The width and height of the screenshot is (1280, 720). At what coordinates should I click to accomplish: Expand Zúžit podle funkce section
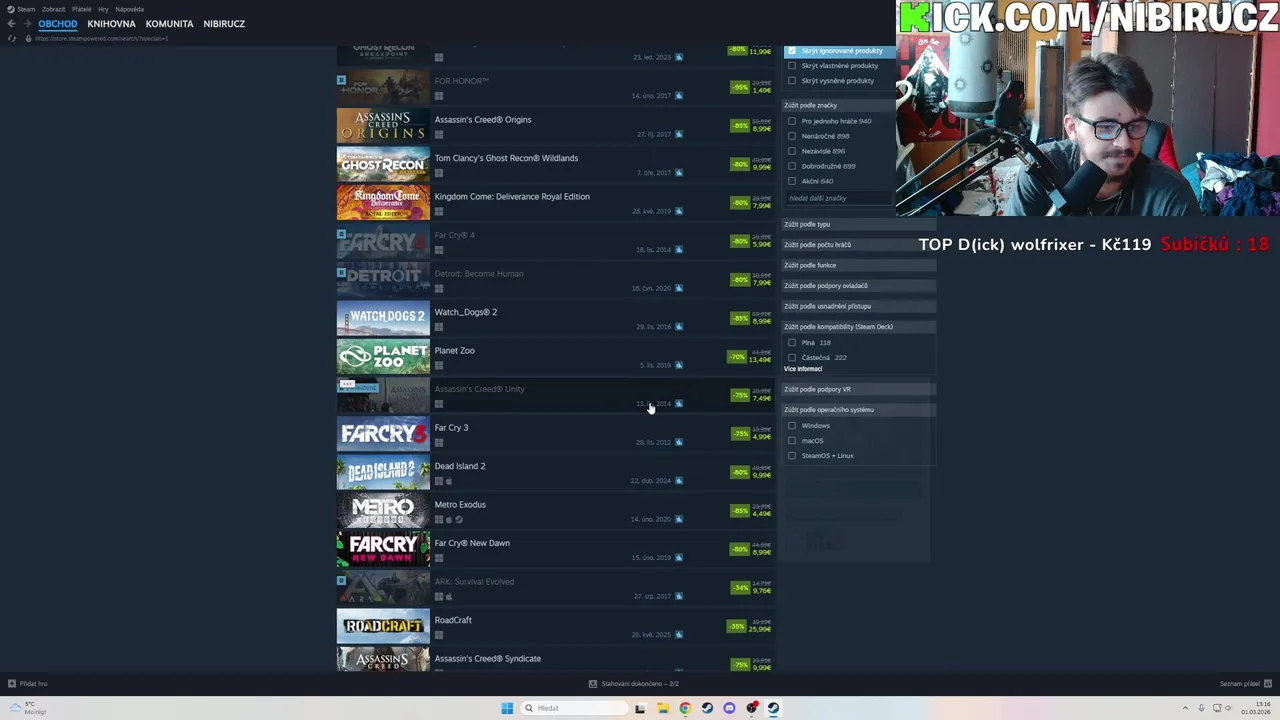[x=857, y=265]
